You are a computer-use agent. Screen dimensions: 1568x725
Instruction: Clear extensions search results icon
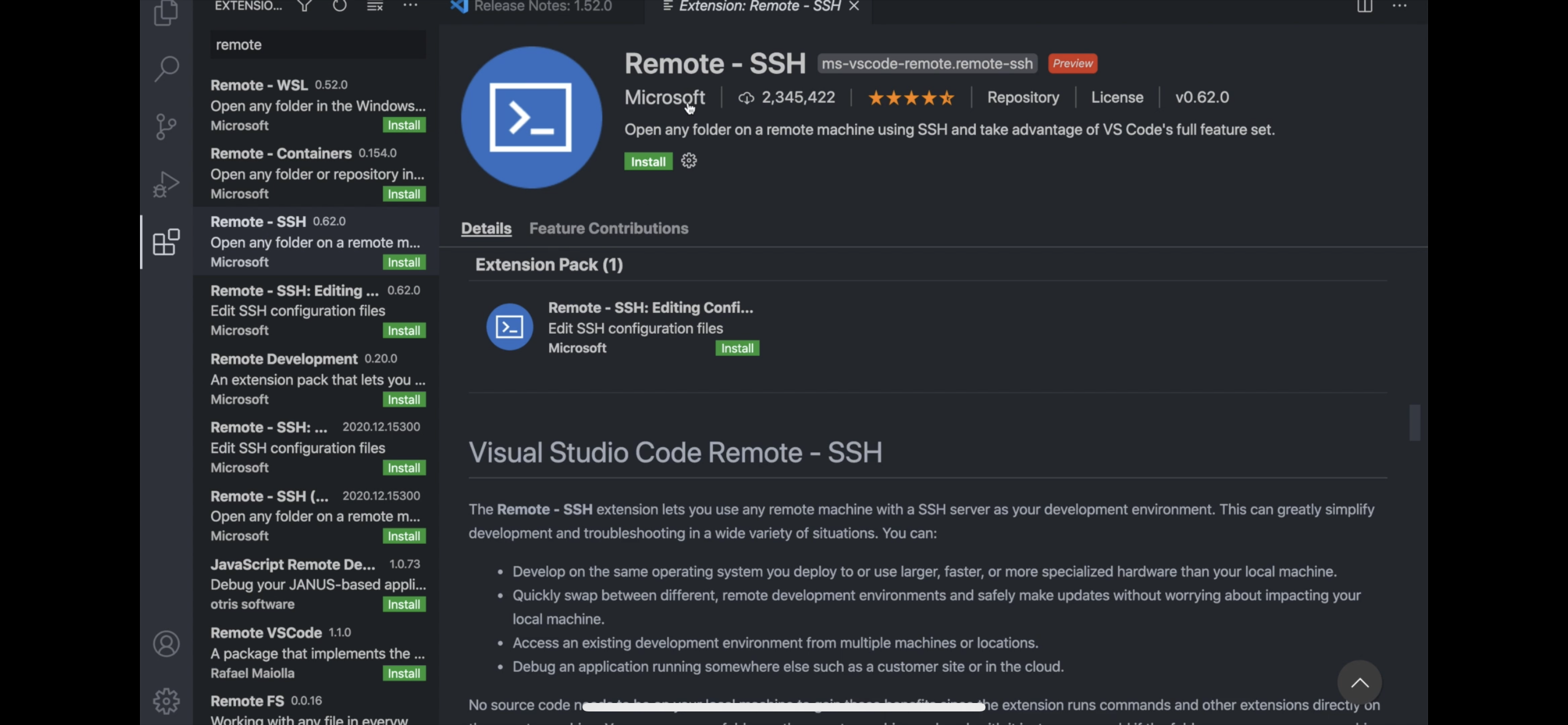point(375,6)
